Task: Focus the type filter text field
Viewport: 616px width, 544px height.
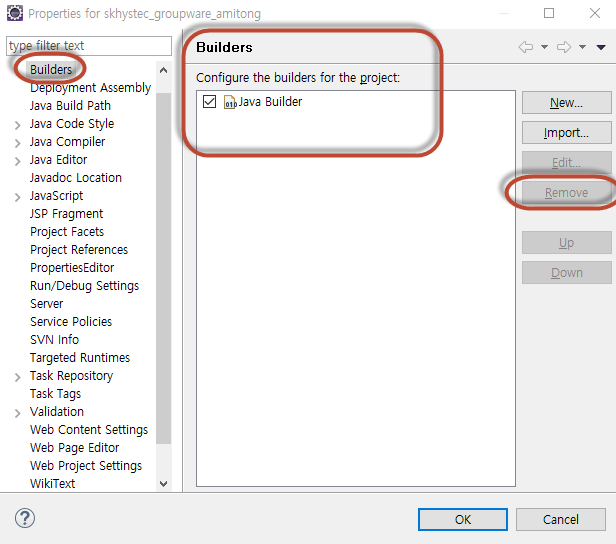Action: tap(89, 46)
